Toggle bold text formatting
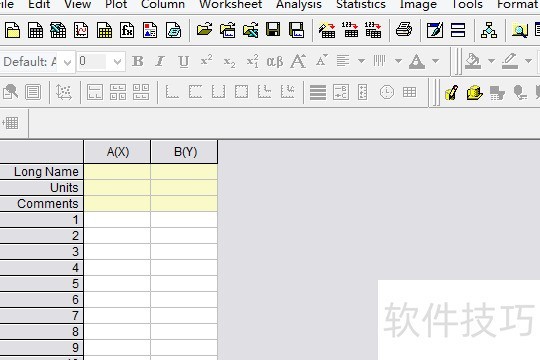The height and width of the screenshot is (360, 540). tap(137, 61)
